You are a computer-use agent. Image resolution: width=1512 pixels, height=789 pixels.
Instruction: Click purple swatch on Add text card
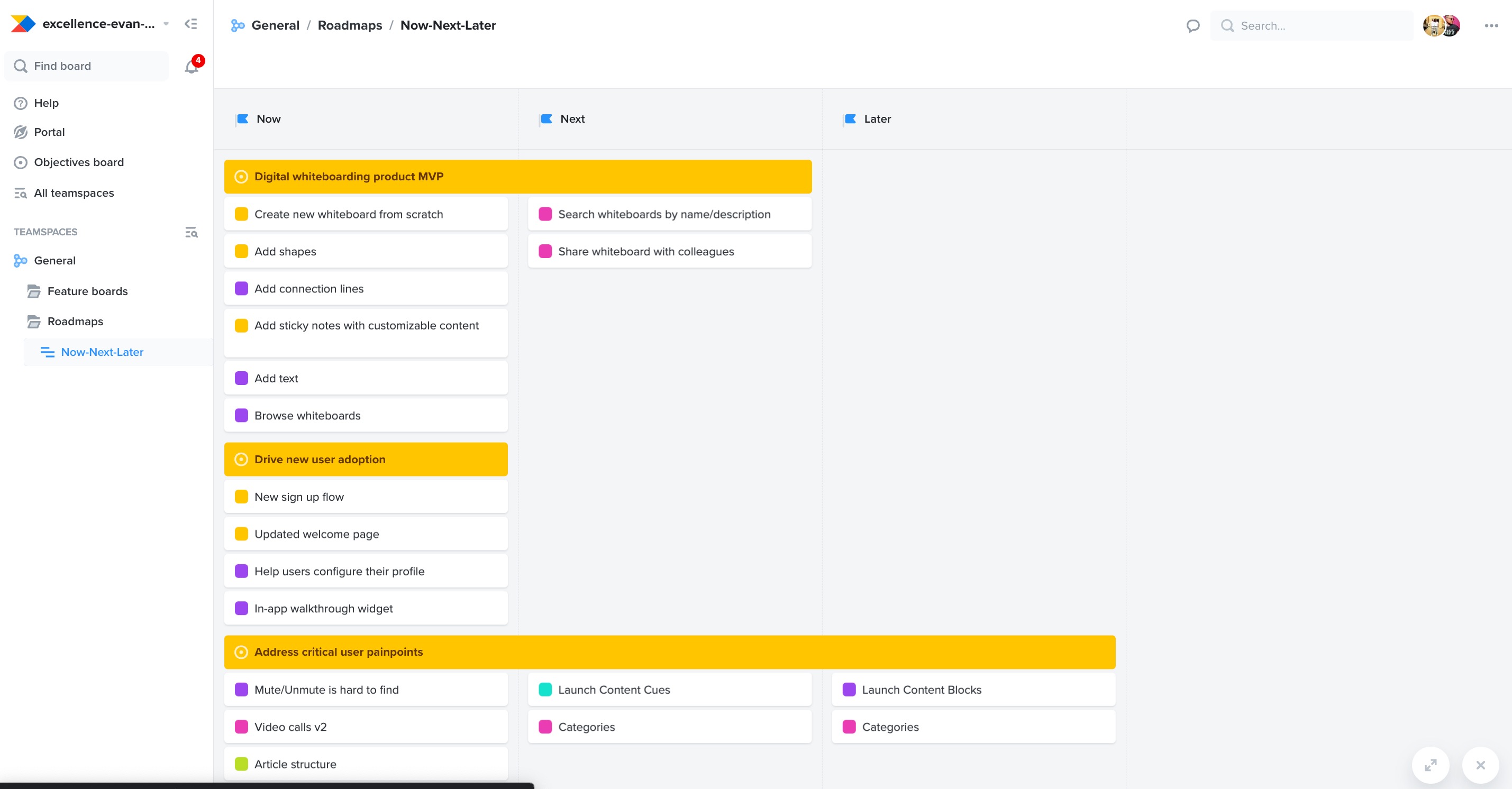coord(241,378)
